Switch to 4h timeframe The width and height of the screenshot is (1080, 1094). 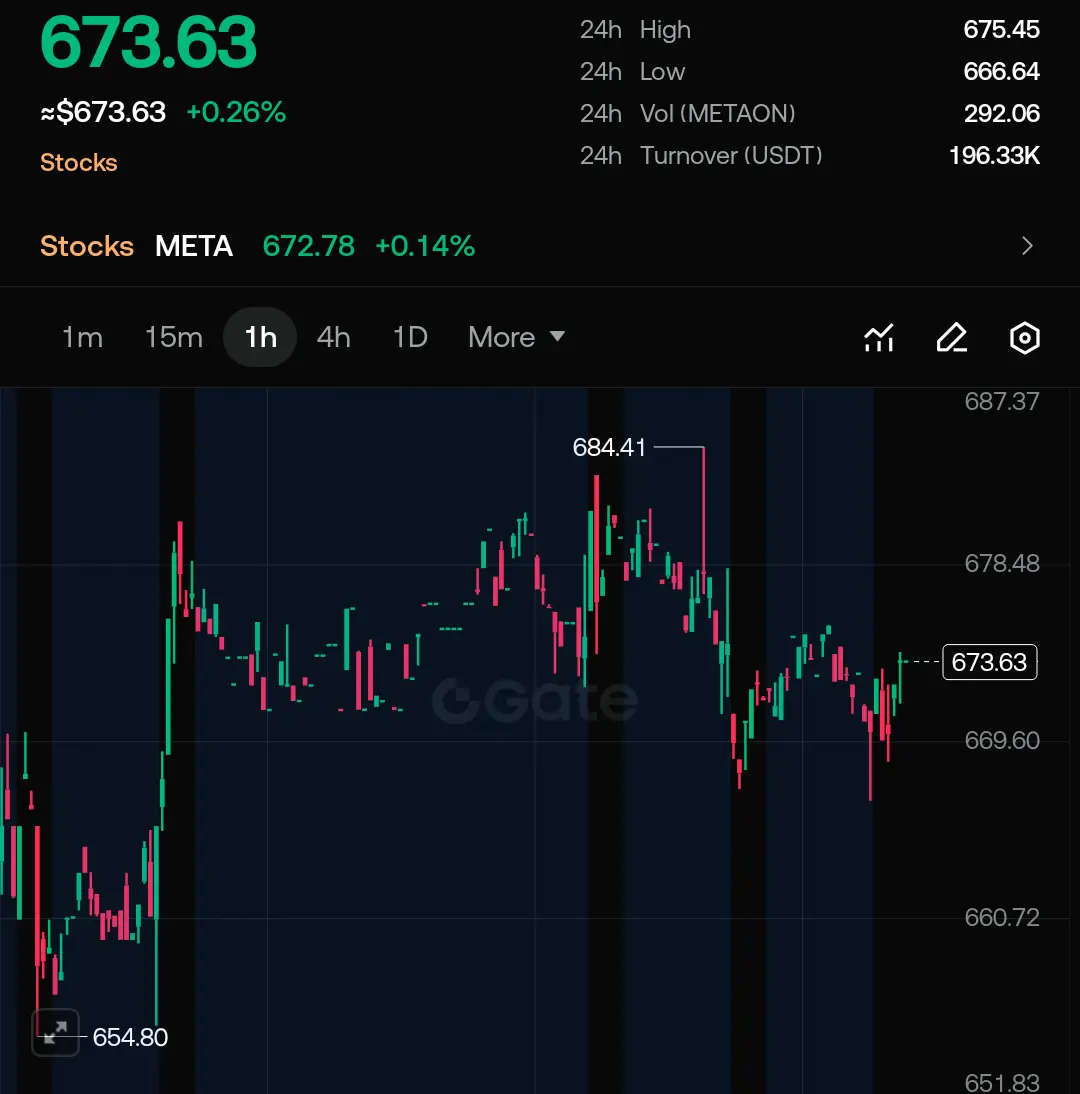tap(333, 337)
